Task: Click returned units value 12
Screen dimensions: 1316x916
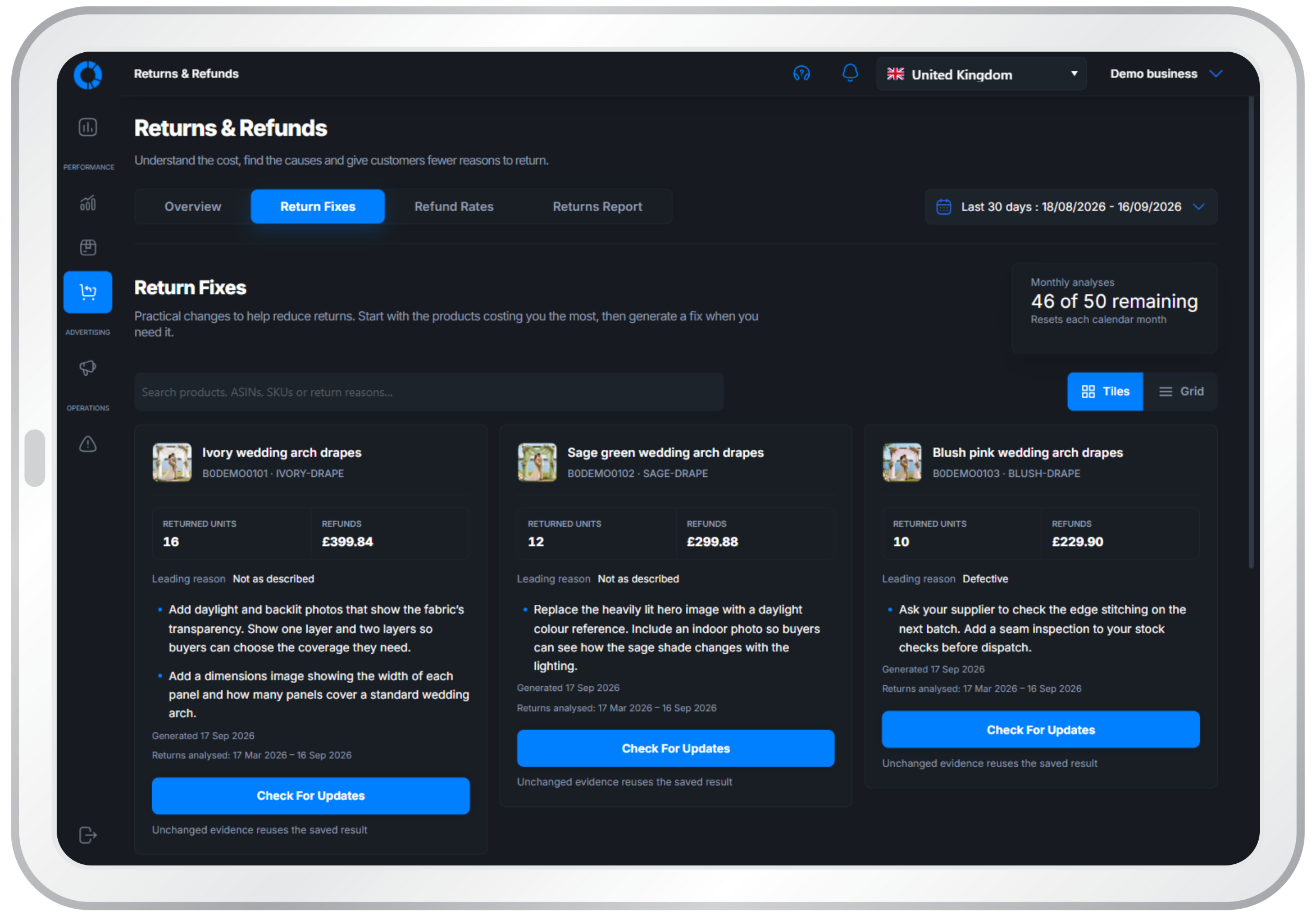Action: coord(535,542)
